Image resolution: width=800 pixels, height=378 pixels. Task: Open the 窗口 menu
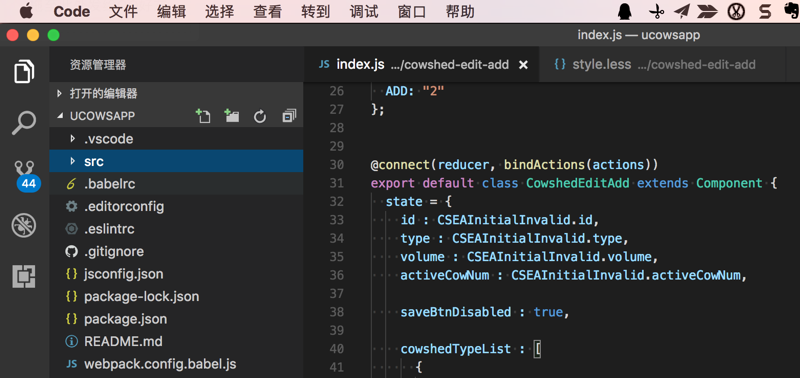(x=412, y=11)
